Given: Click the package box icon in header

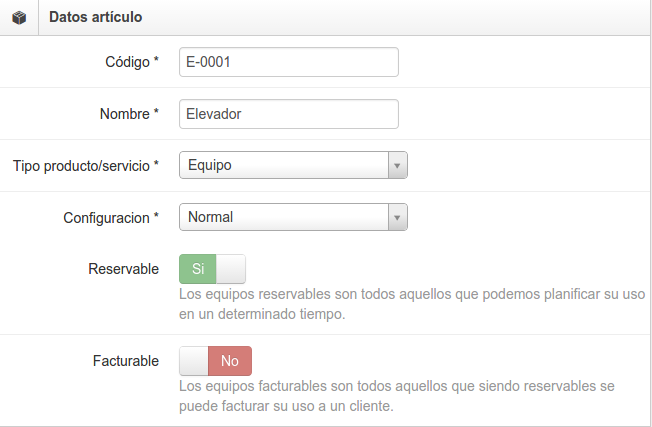Looking at the screenshot, I should (x=19, y=18).
